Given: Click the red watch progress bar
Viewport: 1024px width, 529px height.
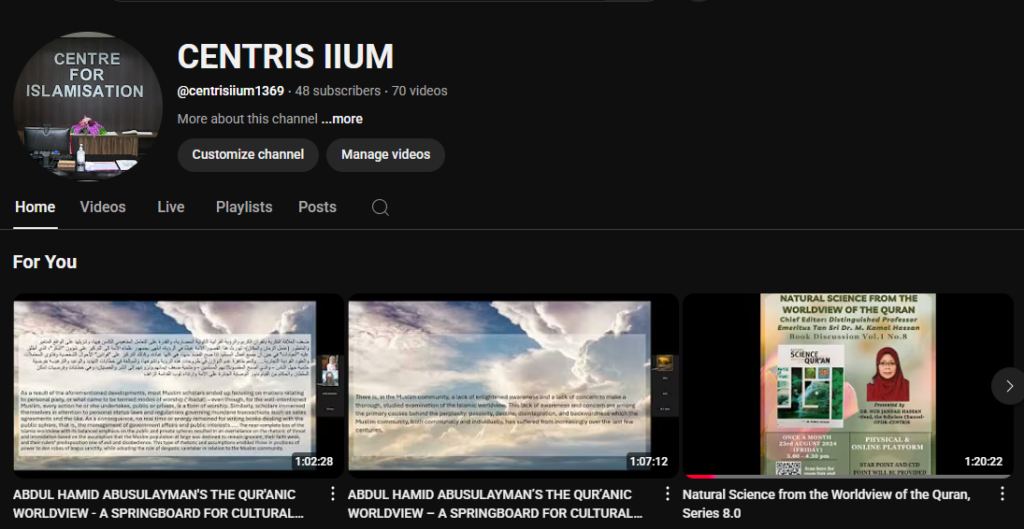Looking at the screenshot, I should (699, 477).
